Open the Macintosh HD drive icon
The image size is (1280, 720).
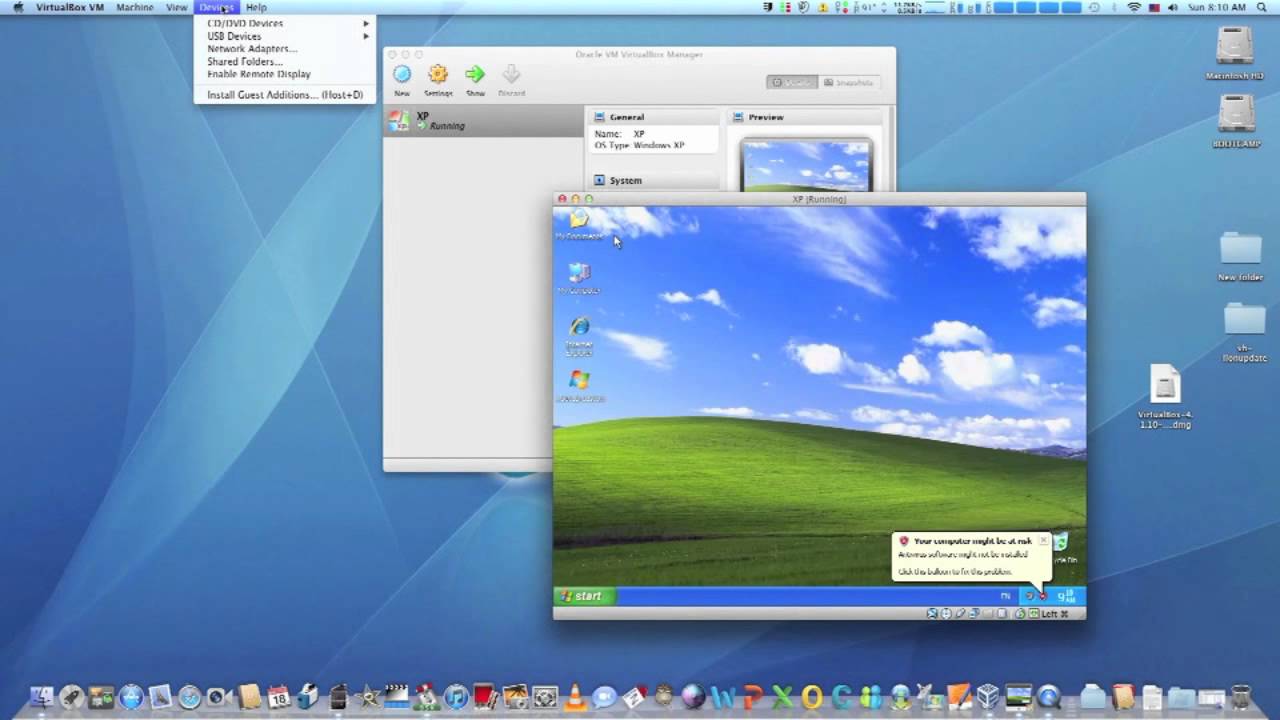pos(1235,54)
